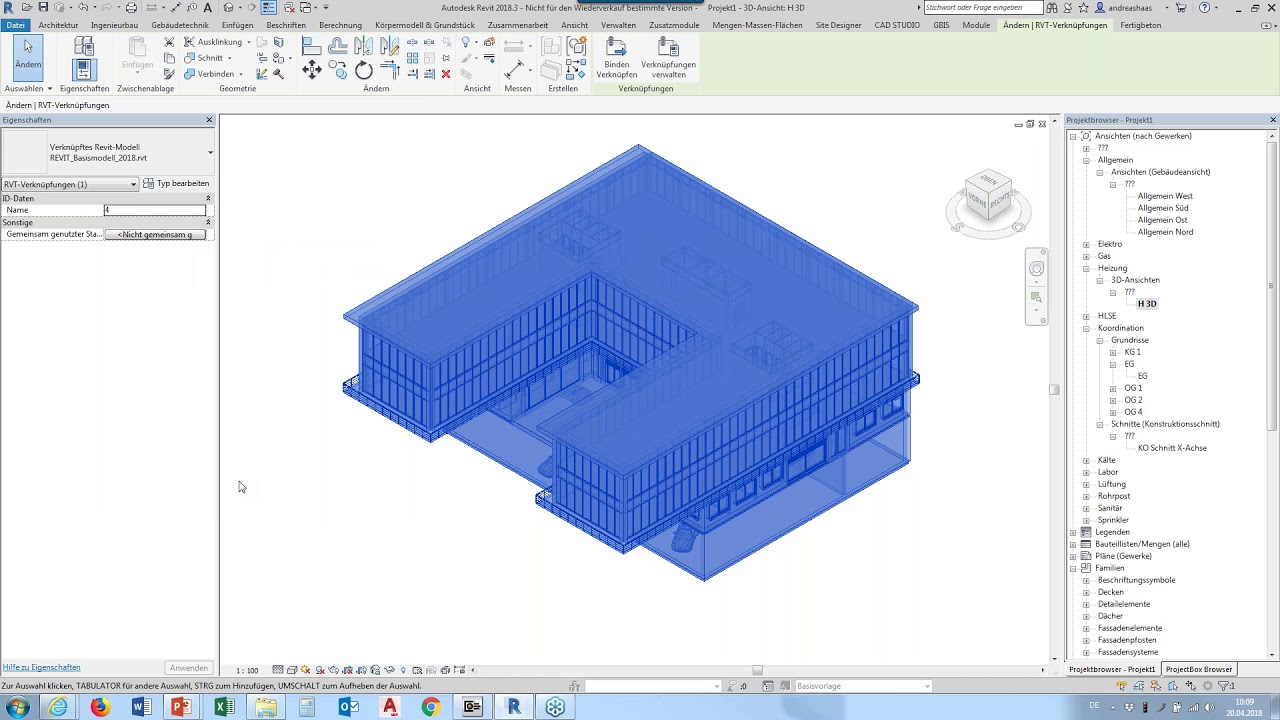This screenshot has width=1280, height=720.
Task: Expand the Legenden tree node
Action: pyautogui.click(x=1074, y=532)
